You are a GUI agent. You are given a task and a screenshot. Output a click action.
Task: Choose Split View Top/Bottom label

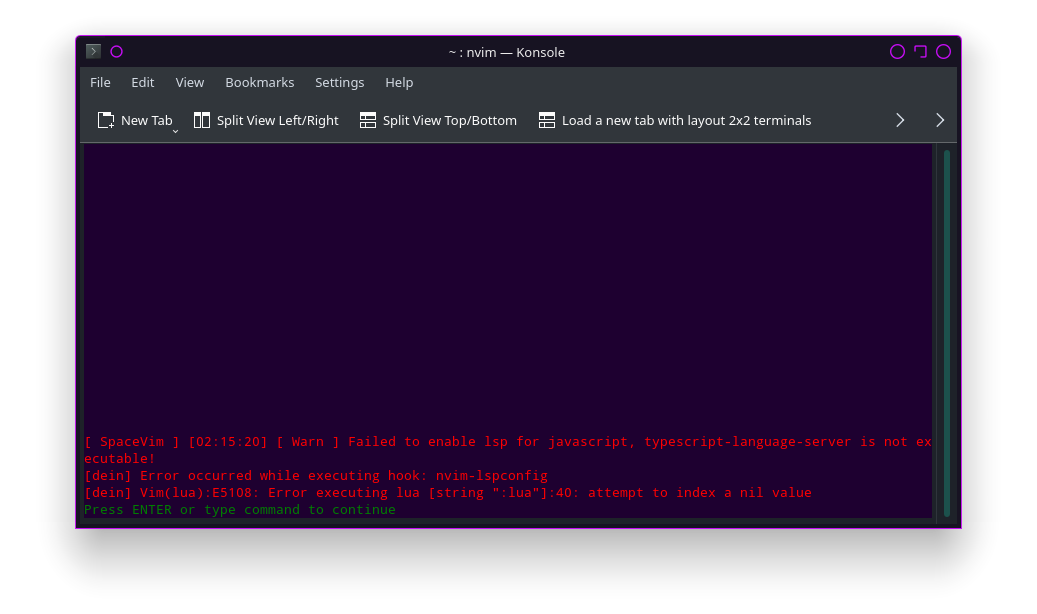450,120
